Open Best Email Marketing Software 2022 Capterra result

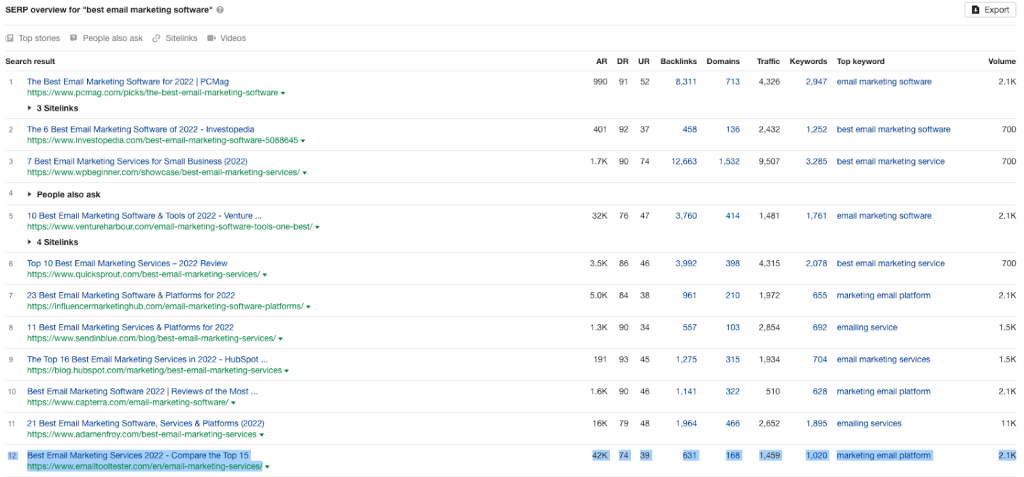(x=142, y=391)
